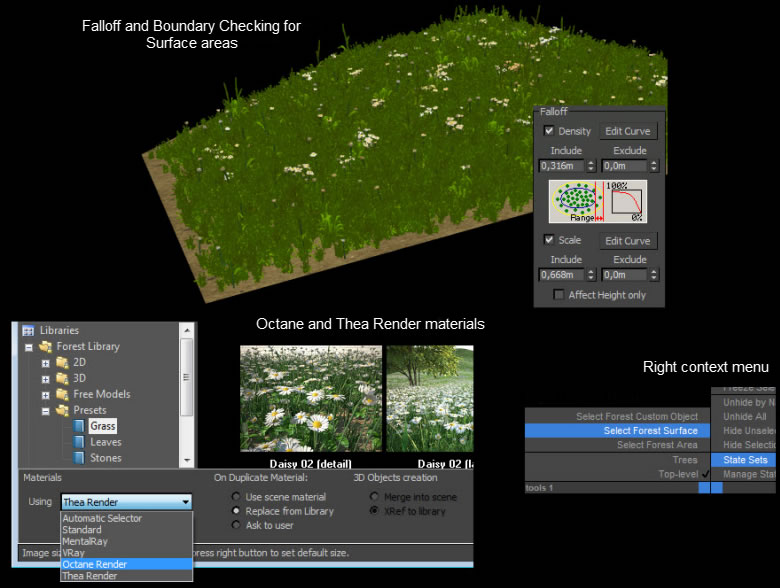
Task: Choose VRay from renderer list
Action: (x=126, y=553)
